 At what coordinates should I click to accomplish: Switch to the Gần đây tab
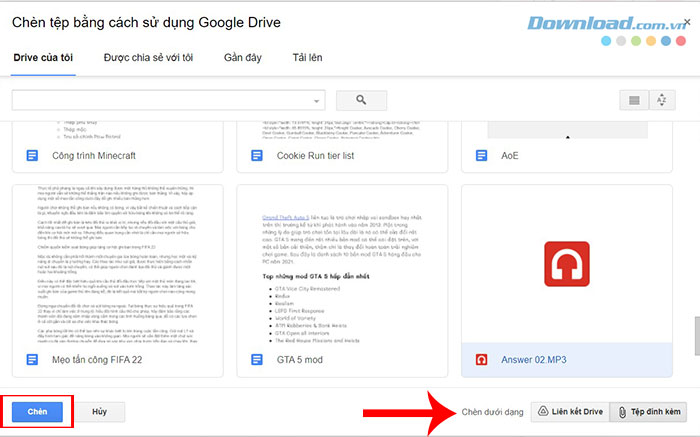[244, 57]
